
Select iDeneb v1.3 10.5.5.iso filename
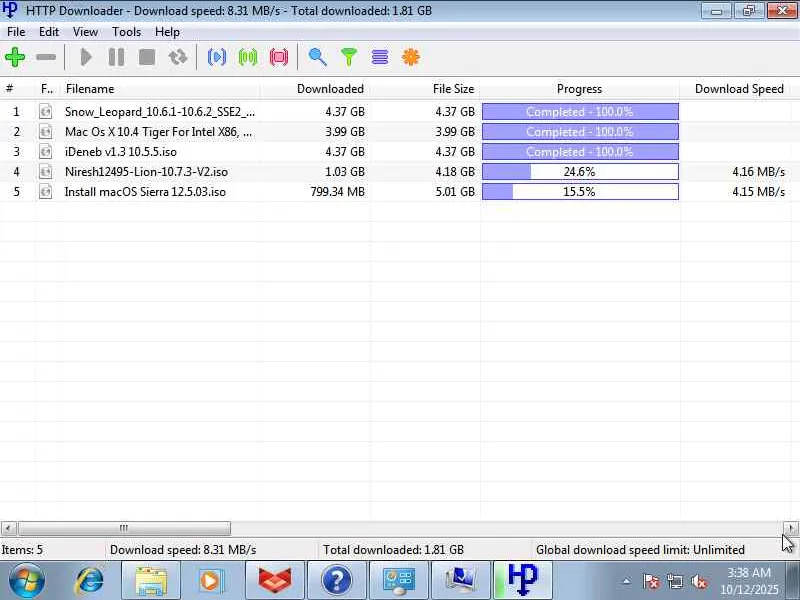click(x=120, y=152)
